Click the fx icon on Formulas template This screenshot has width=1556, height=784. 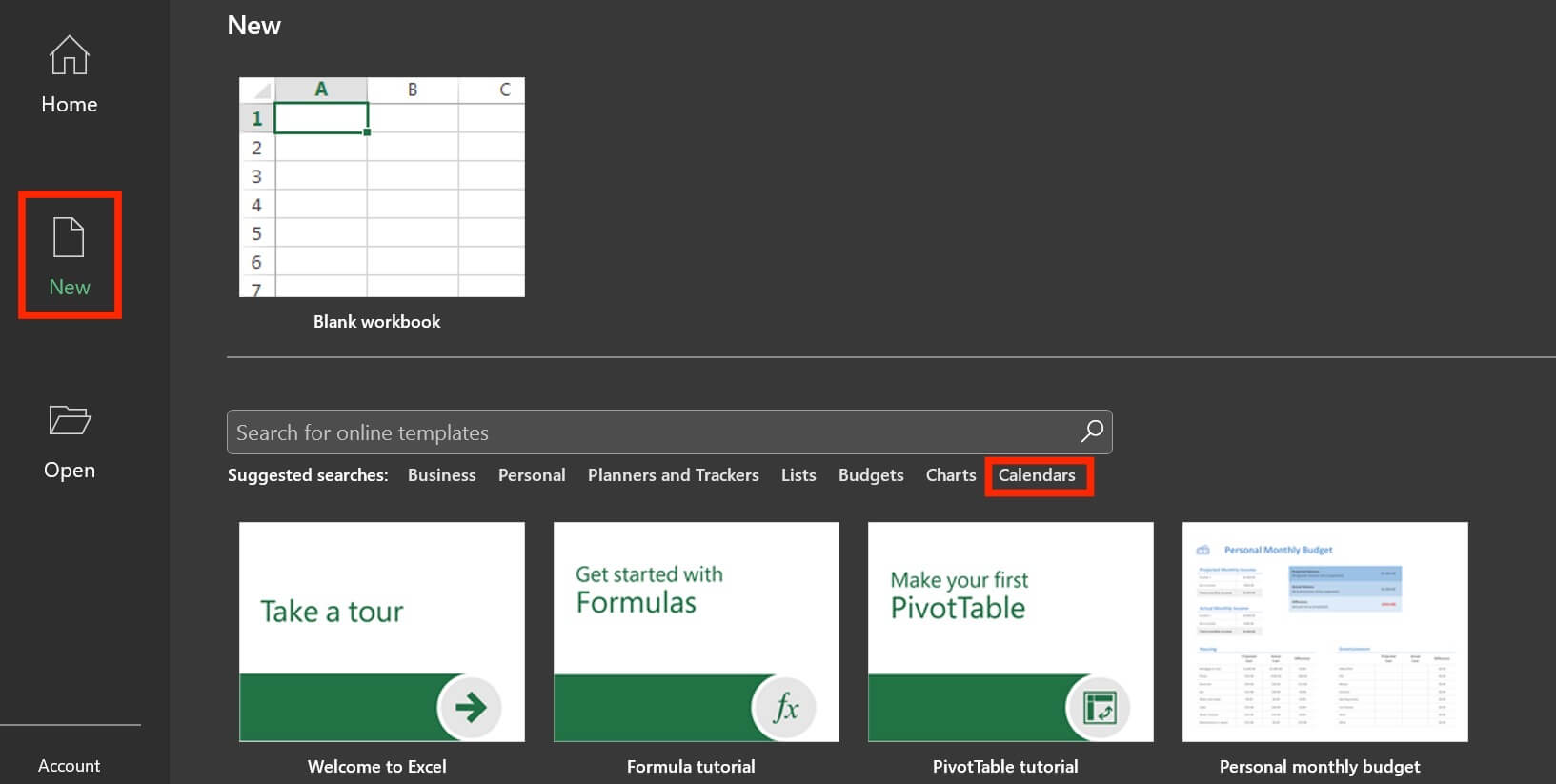(785, 707)
